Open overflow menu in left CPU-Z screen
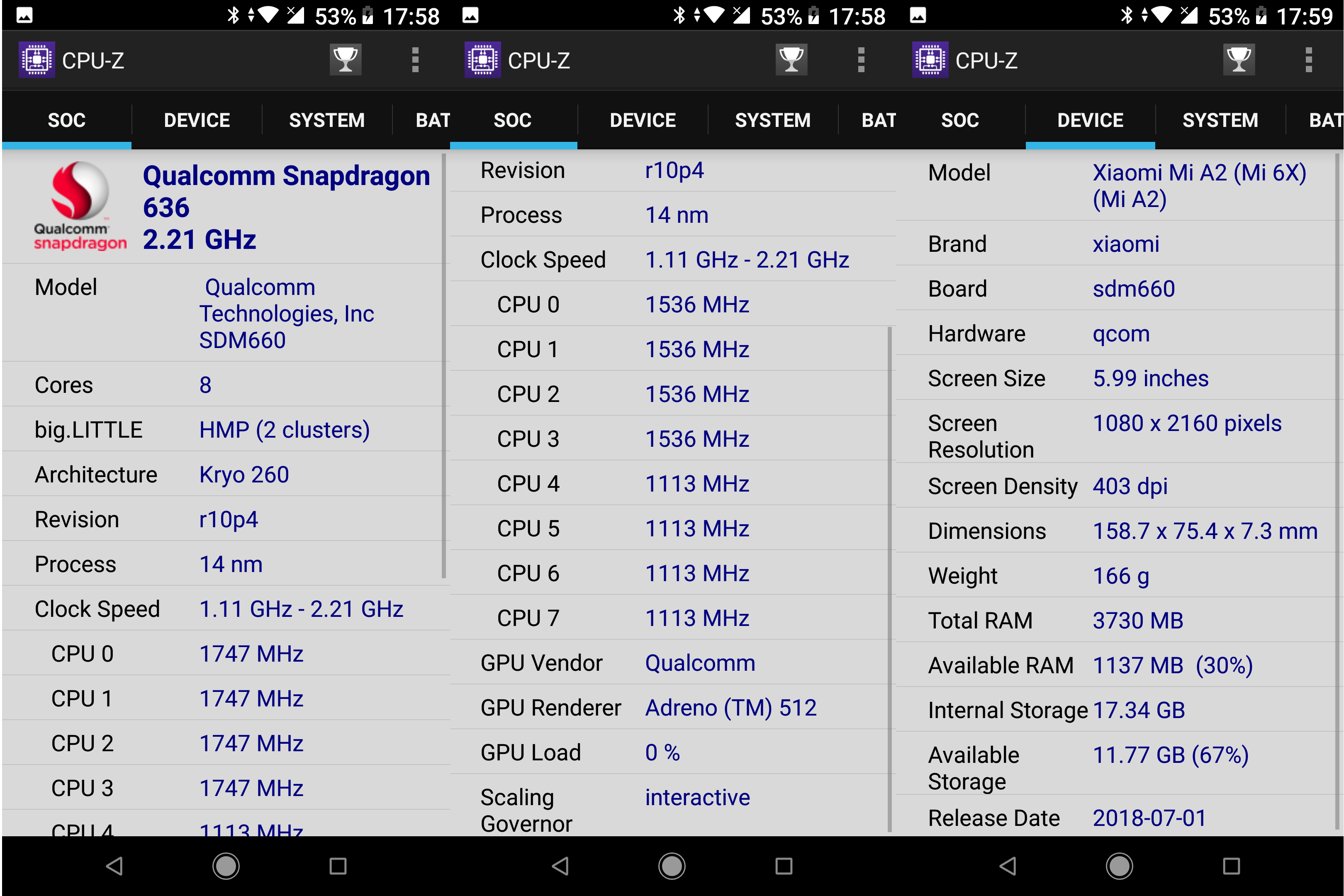This screenshot has width=1344, height=896. pos(415,60)
